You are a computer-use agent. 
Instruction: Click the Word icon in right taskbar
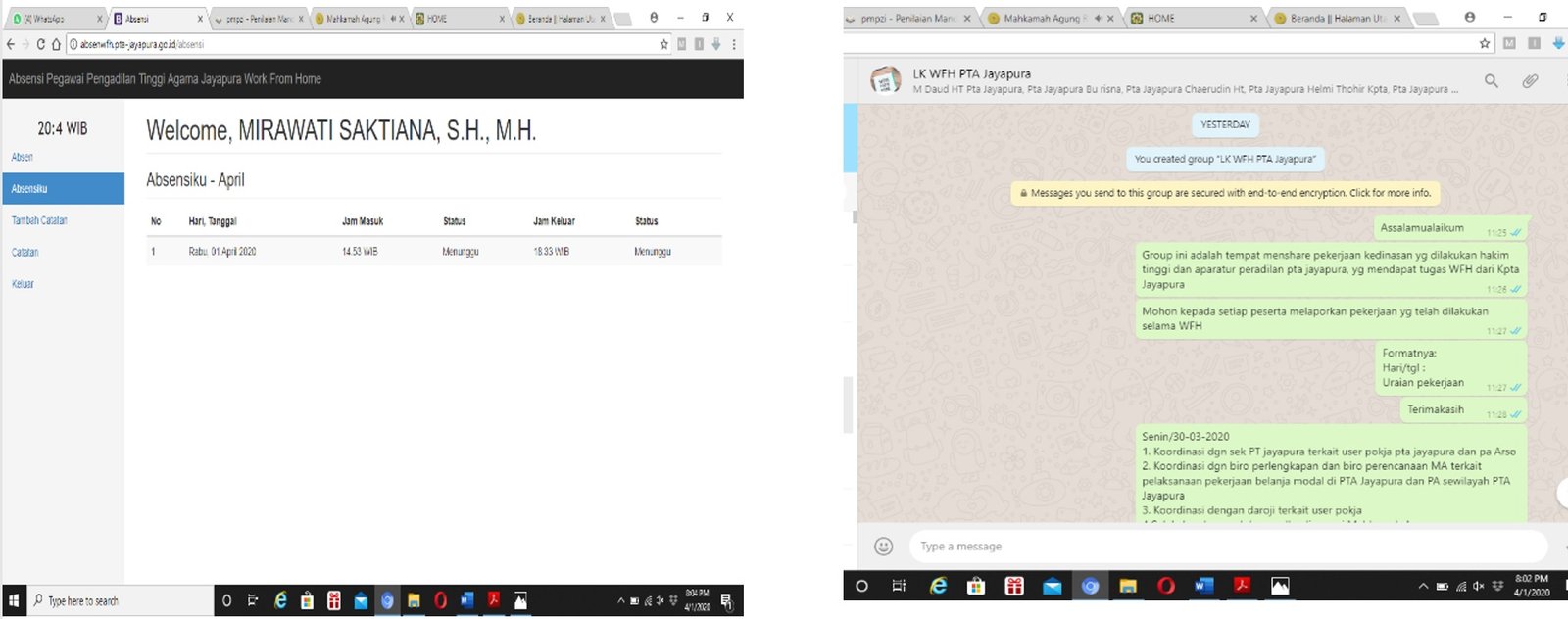click(1203, 586)
